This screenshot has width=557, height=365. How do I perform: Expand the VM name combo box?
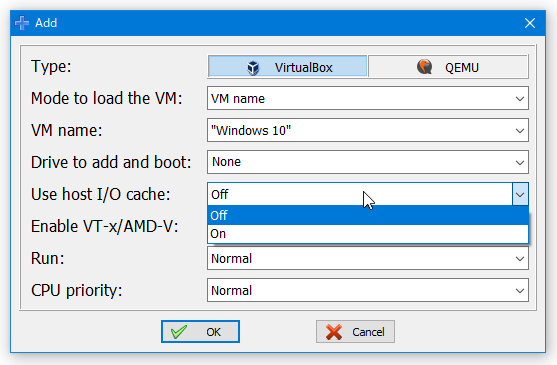point(520,130)
